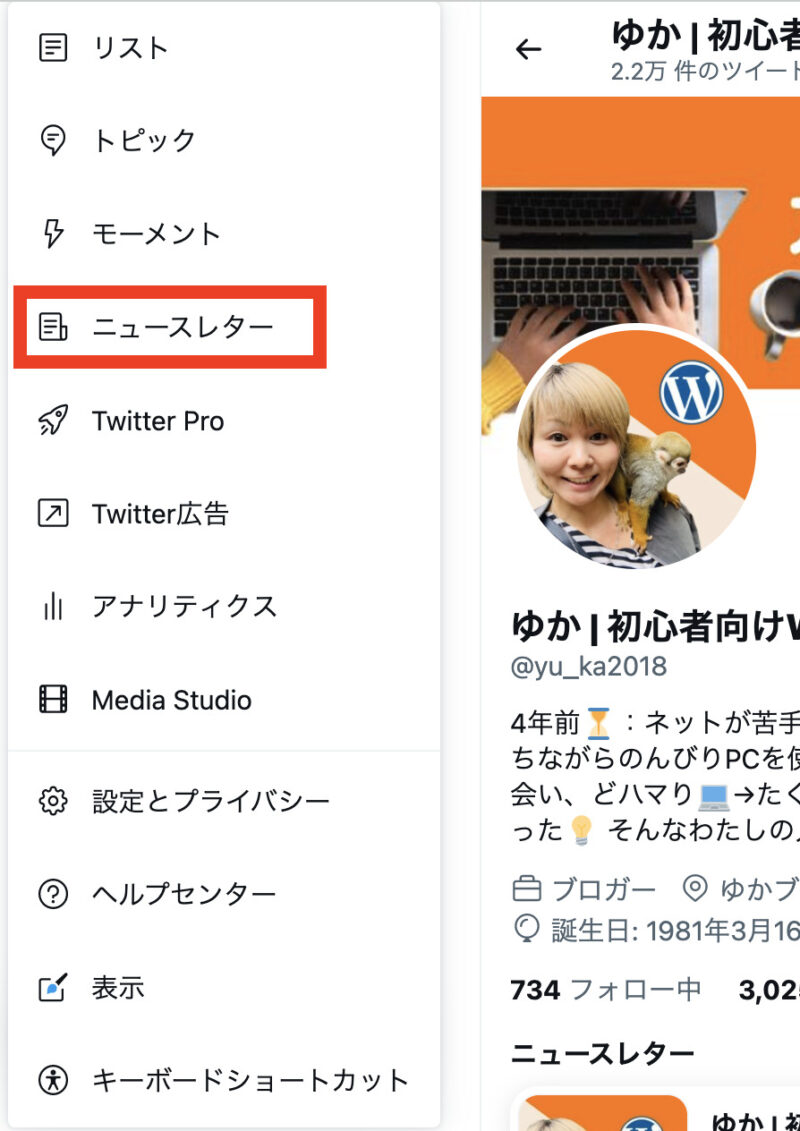The height and width of the screenshot is (1131, 800).
Task: Click the Topics speech bubble icon
Action: (53, 140)
